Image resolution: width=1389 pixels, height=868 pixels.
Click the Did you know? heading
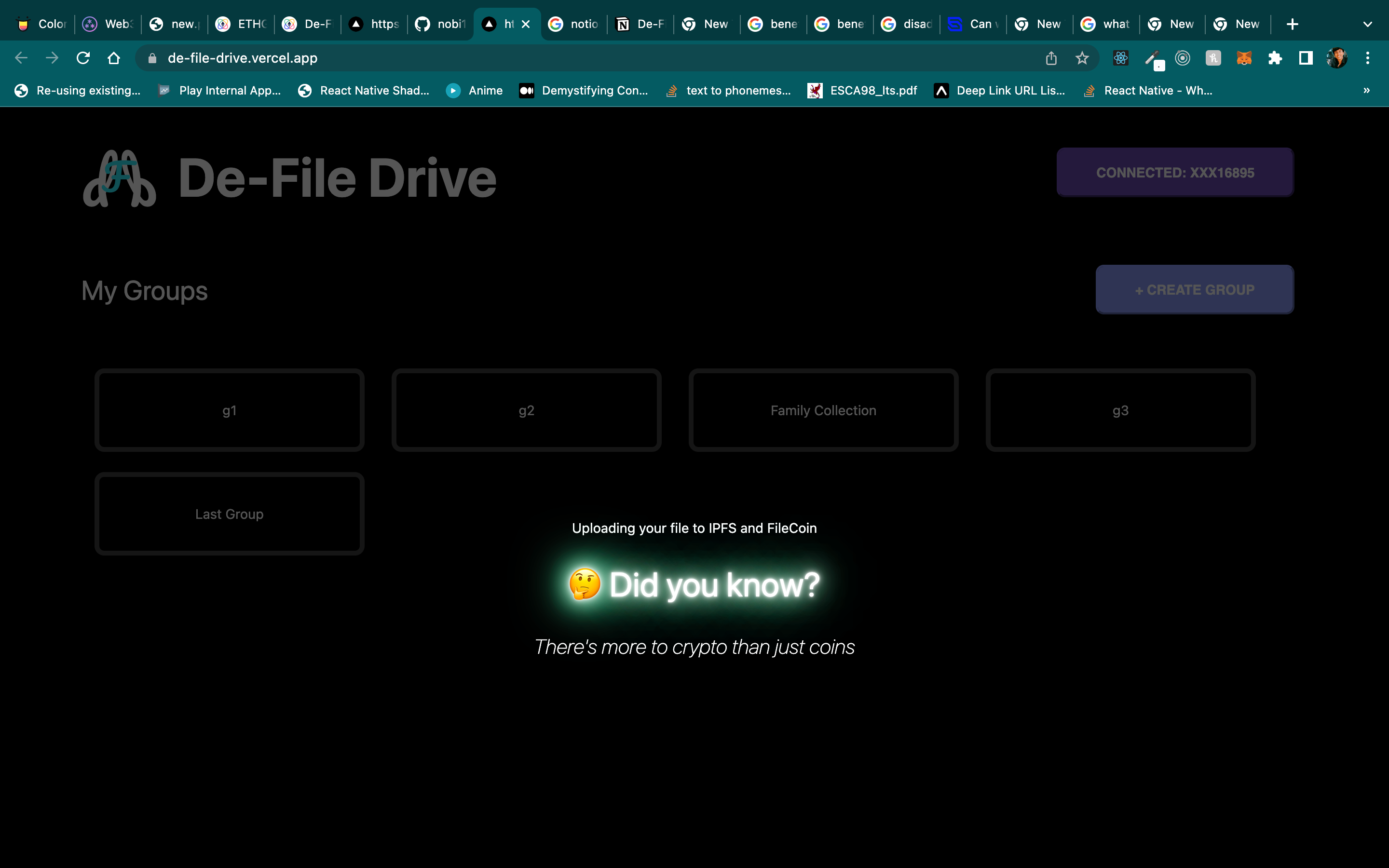coord(694,584)
